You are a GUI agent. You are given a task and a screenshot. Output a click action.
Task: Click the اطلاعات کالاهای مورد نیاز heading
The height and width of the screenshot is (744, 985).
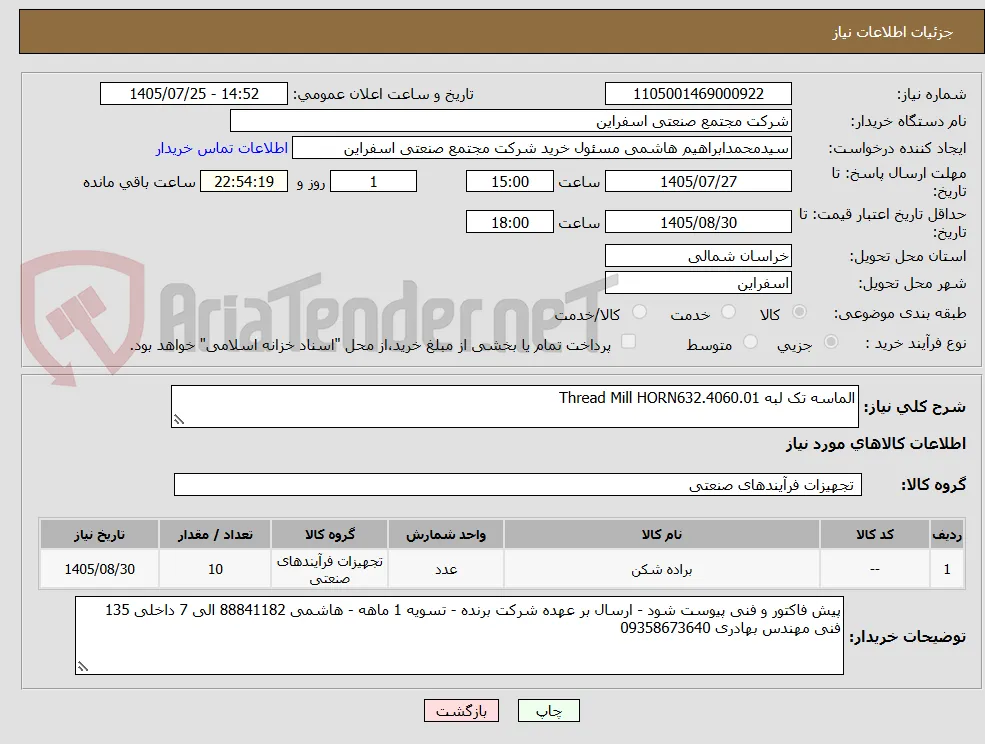tap(876, 444)
